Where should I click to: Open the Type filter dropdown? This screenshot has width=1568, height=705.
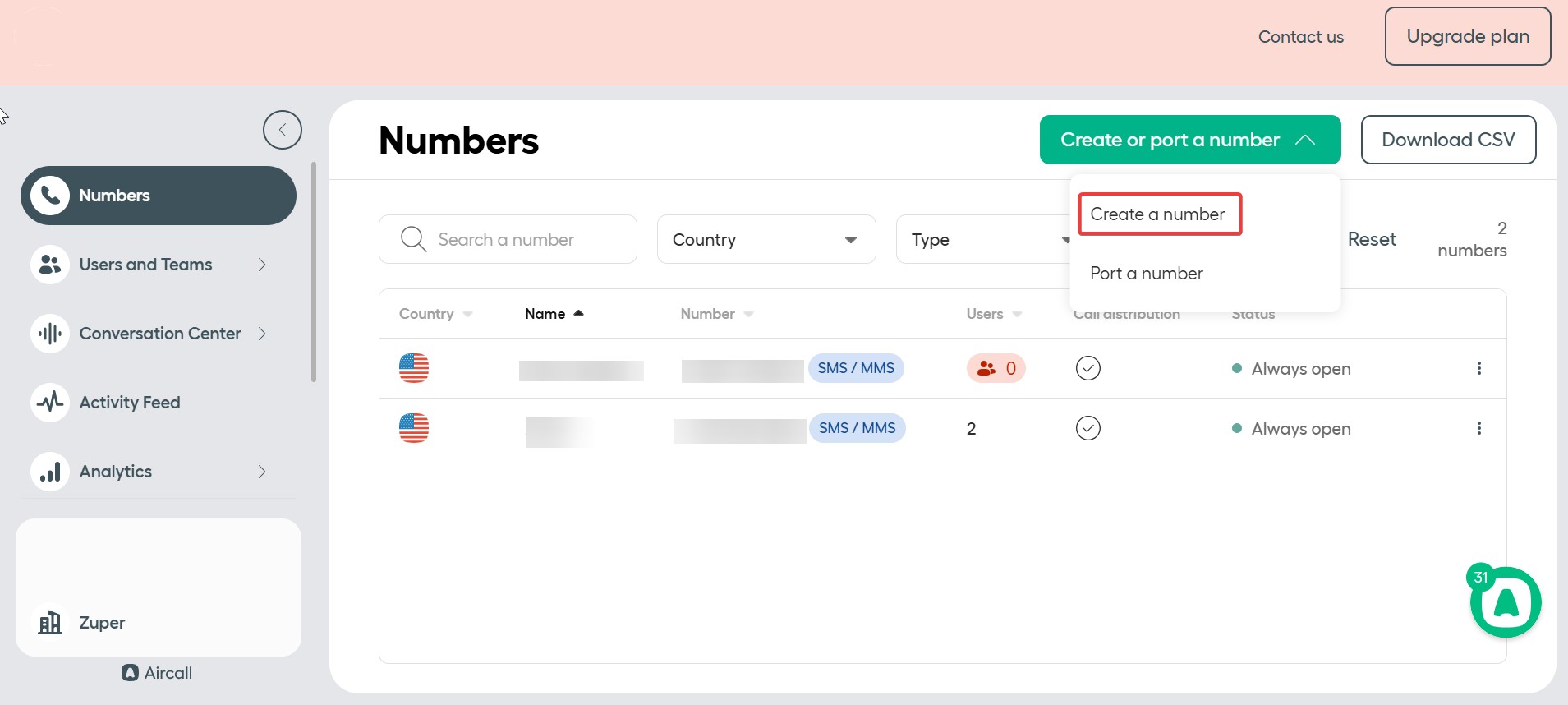(x=982, y=239)
